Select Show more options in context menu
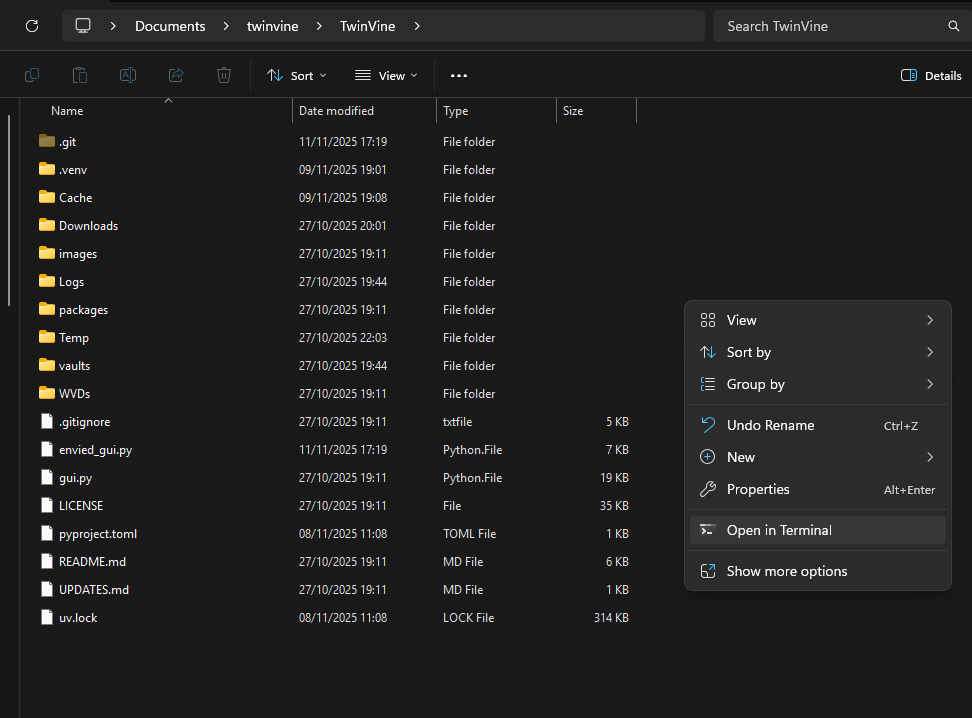The image size is (972, 718). pos(818,571)
